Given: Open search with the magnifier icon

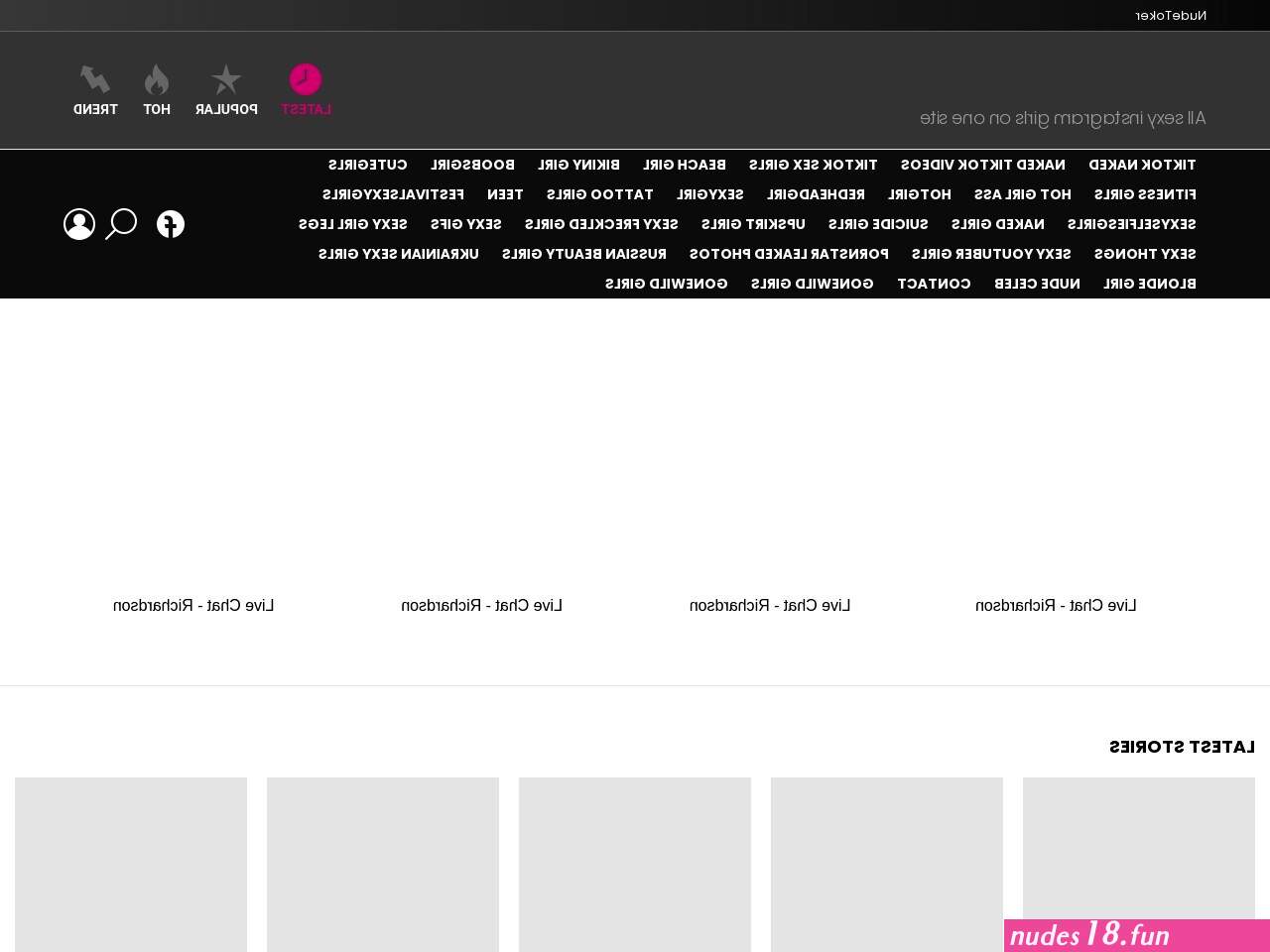Looking at the screenshot, I should (121, 224).
